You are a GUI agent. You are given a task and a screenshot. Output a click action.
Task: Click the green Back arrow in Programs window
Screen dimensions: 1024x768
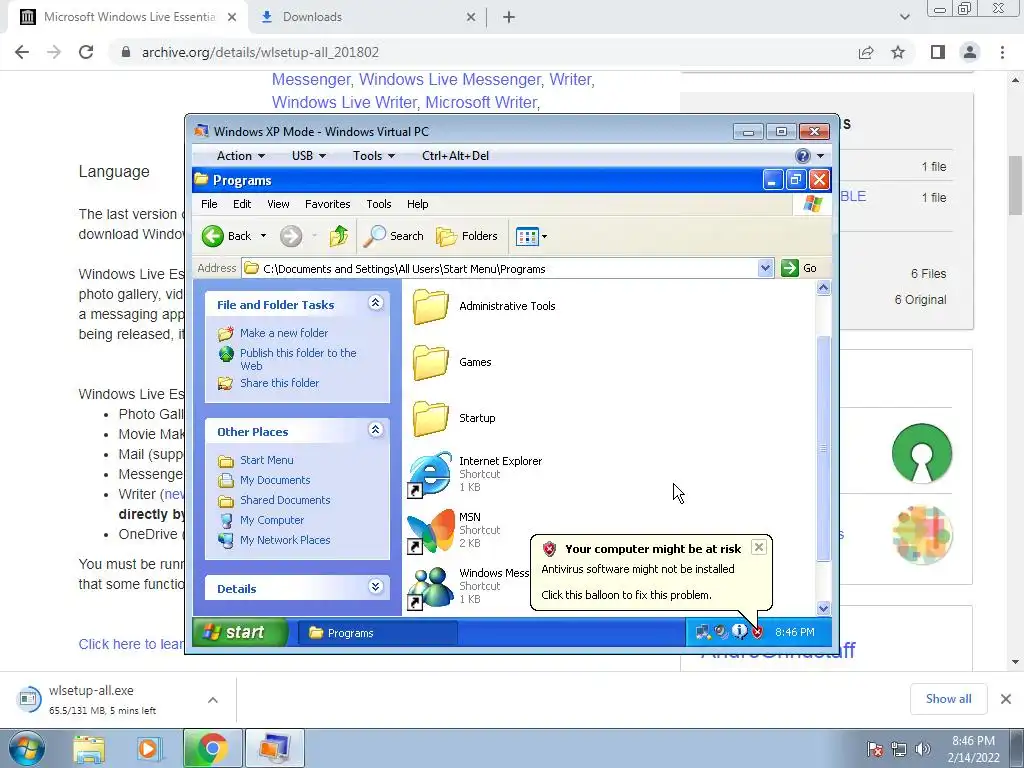pos(213,236)
